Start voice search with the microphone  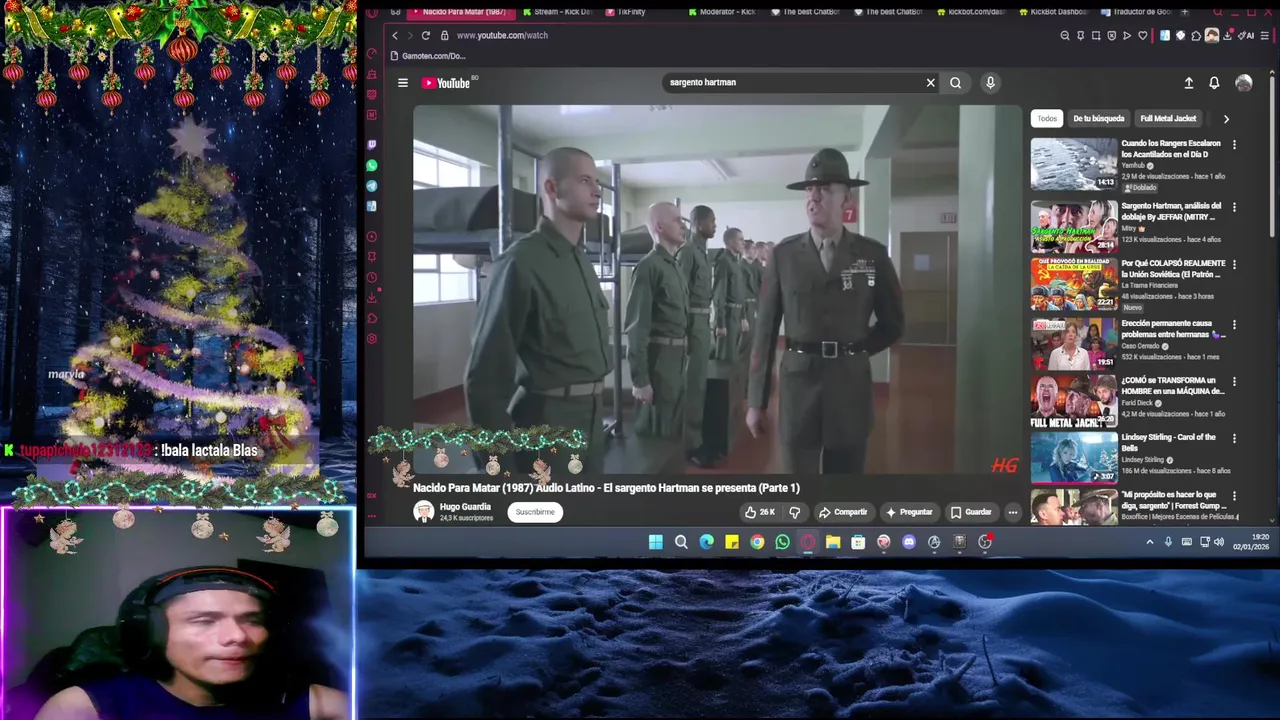click(x=990, y=83)
